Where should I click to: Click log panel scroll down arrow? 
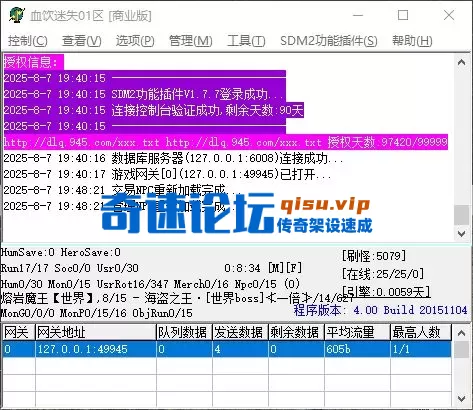(462, 233)
